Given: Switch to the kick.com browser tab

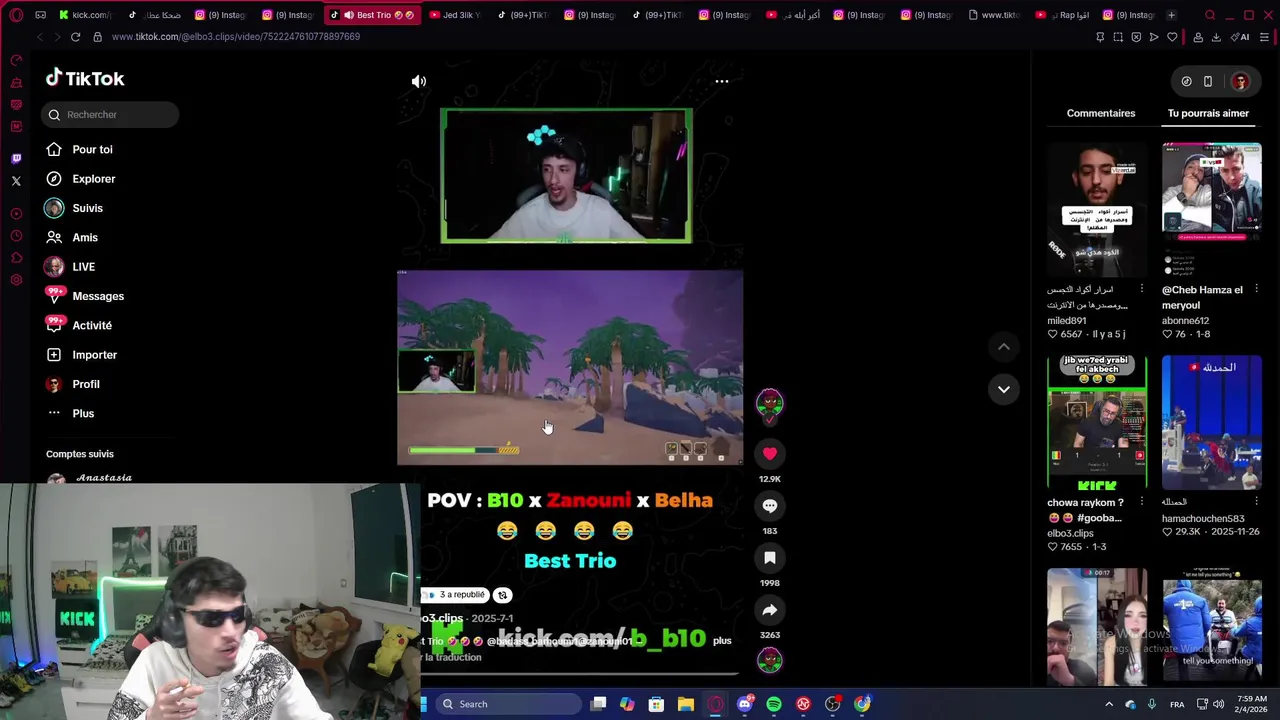Looking at the screenshot, I should pyautogui.click(x=85, y=15).
